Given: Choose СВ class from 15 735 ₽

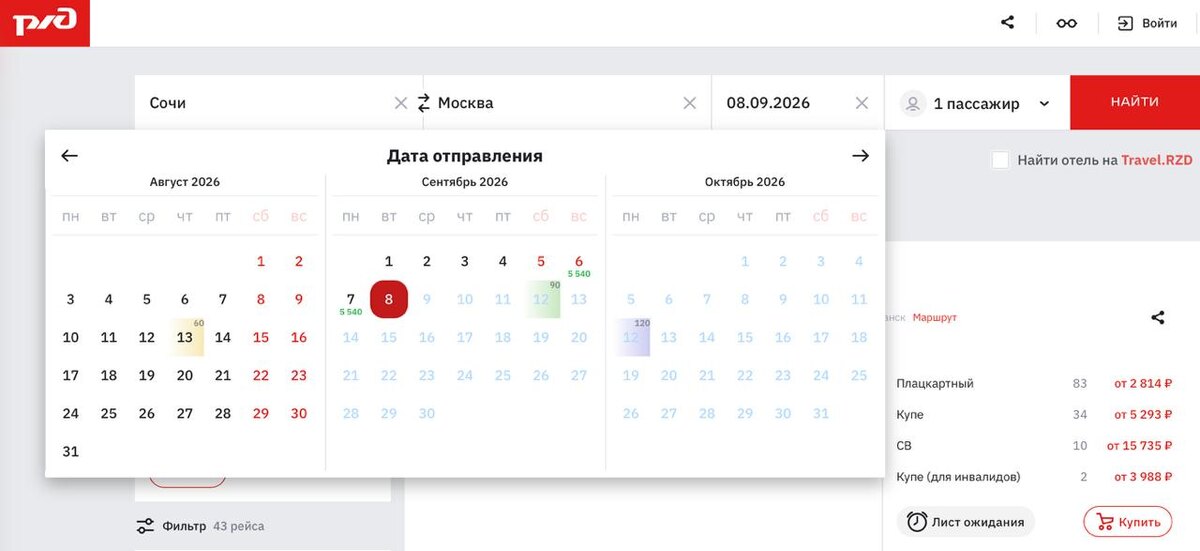Looking at the screenshot, I should click(x=1034, y=445).
